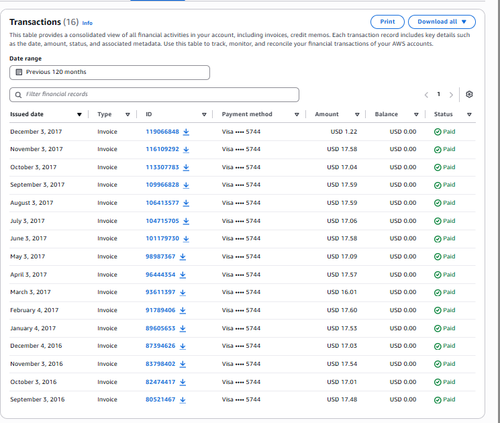The image size is (500, 423).
Task: Open the Download all dropdown
Action: pyautogui.click(x=442, y=22)
